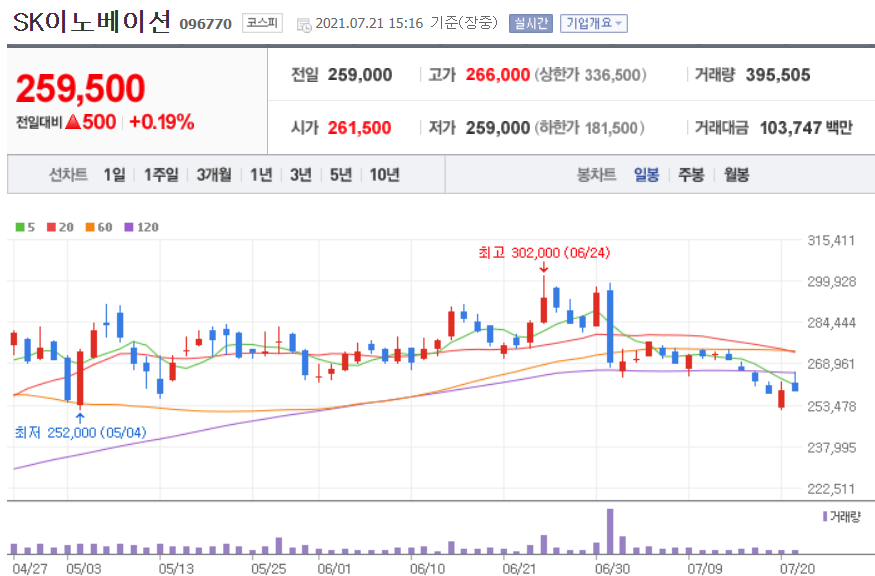Click the 선차트 label
Image resolution: width=875 pixels, height=576 pixels.
69,175
